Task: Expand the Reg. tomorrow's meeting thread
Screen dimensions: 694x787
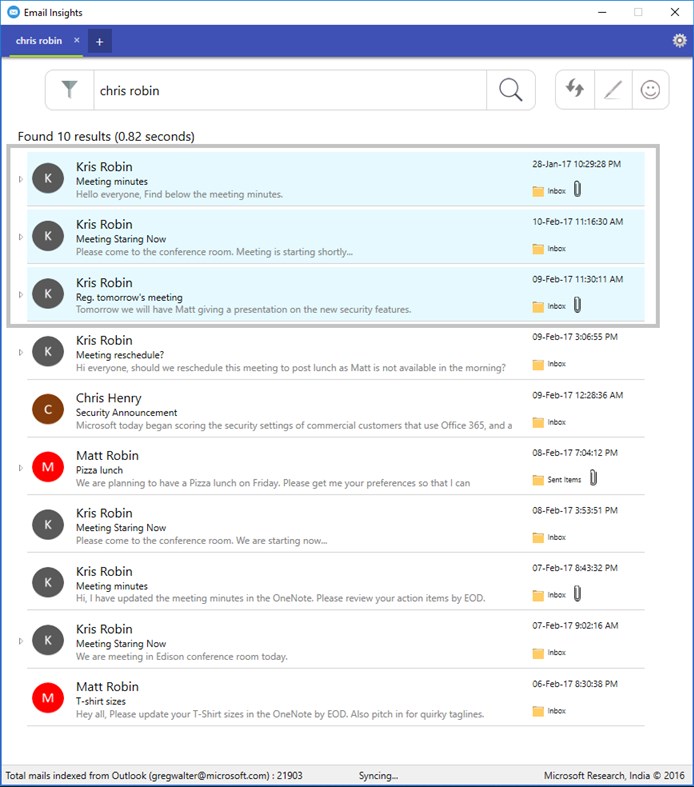Action: (21, 294)
